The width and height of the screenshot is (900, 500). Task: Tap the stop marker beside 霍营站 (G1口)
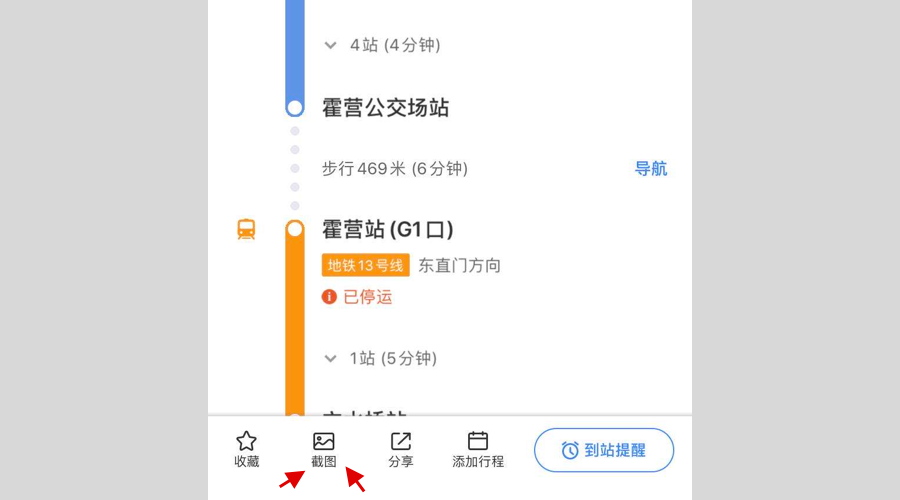click(294, 230)
